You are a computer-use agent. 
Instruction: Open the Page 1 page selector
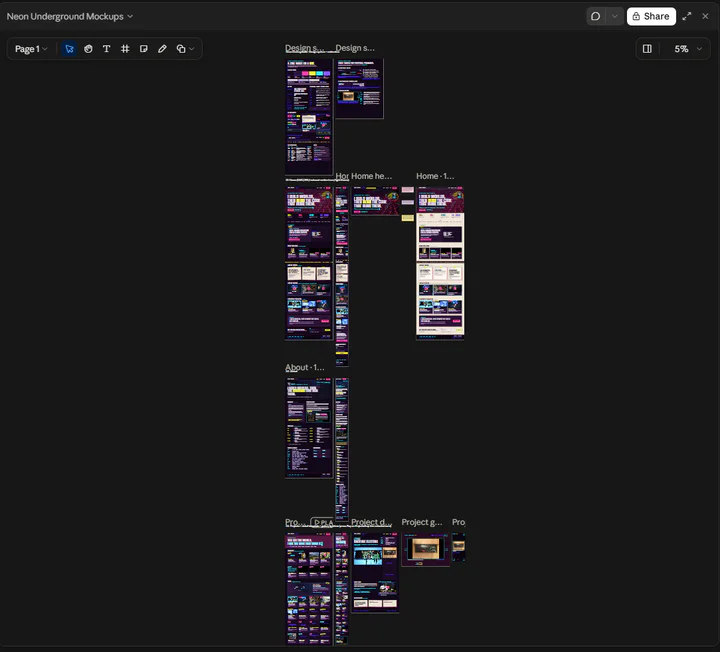pos(31,49)
